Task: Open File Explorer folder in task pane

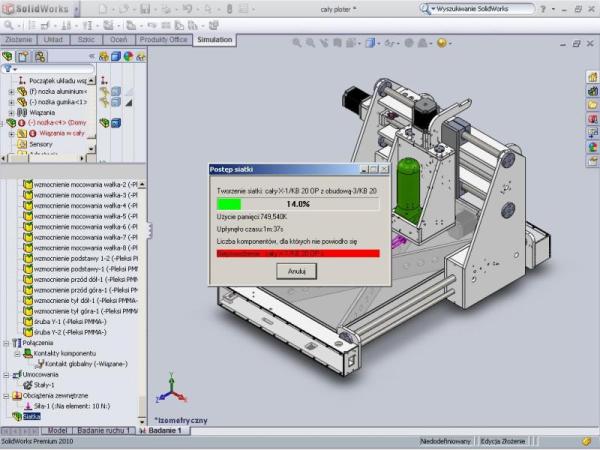Action: click(x=592, y=105)
